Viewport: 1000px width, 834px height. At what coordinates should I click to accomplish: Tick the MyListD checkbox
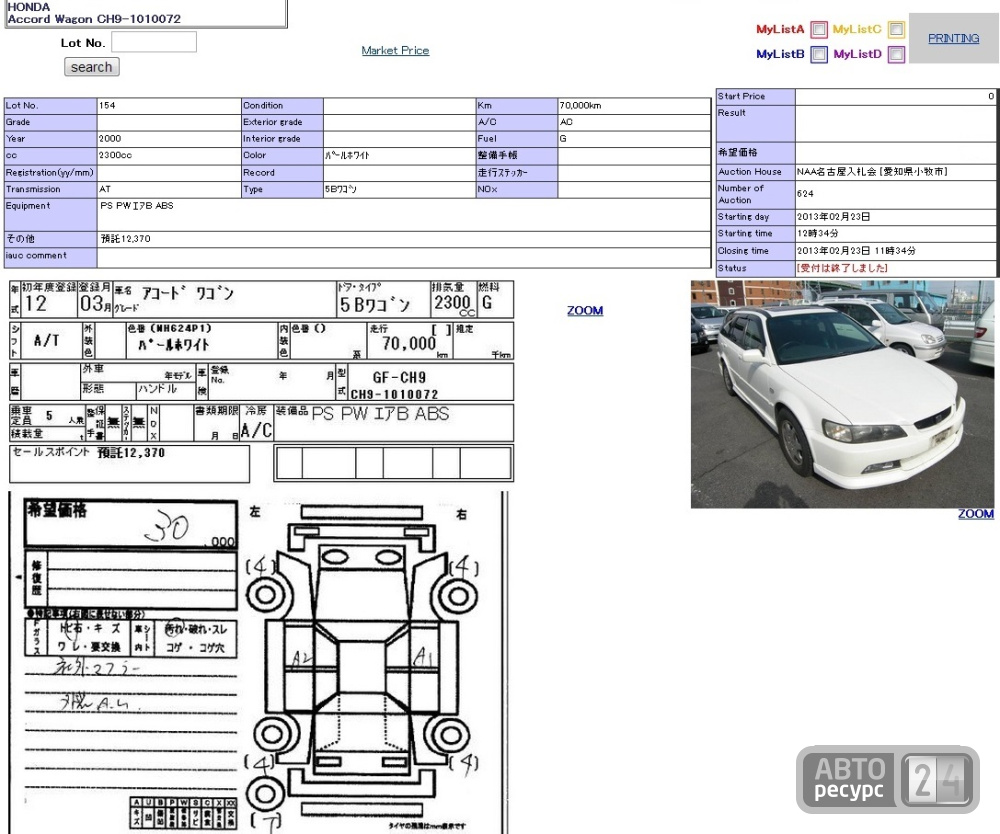[x=896, y=54]
